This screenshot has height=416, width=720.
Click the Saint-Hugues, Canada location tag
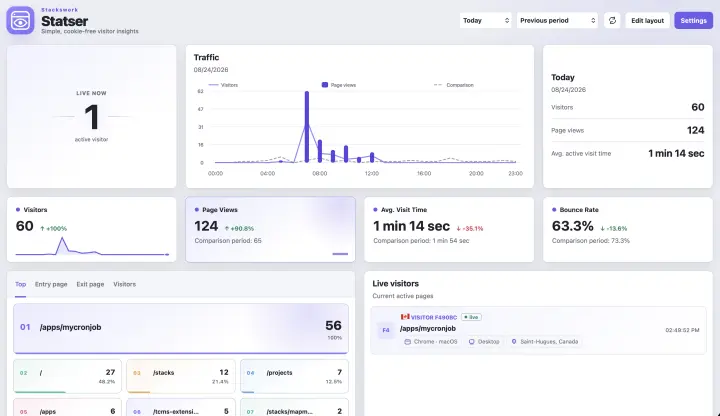545,342
